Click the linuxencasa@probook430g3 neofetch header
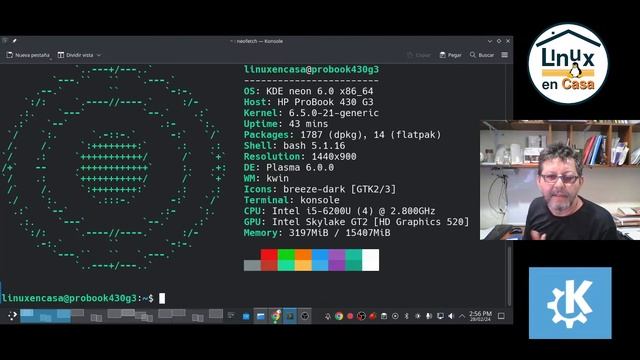 pyautogui.click(x=311, y=69)
